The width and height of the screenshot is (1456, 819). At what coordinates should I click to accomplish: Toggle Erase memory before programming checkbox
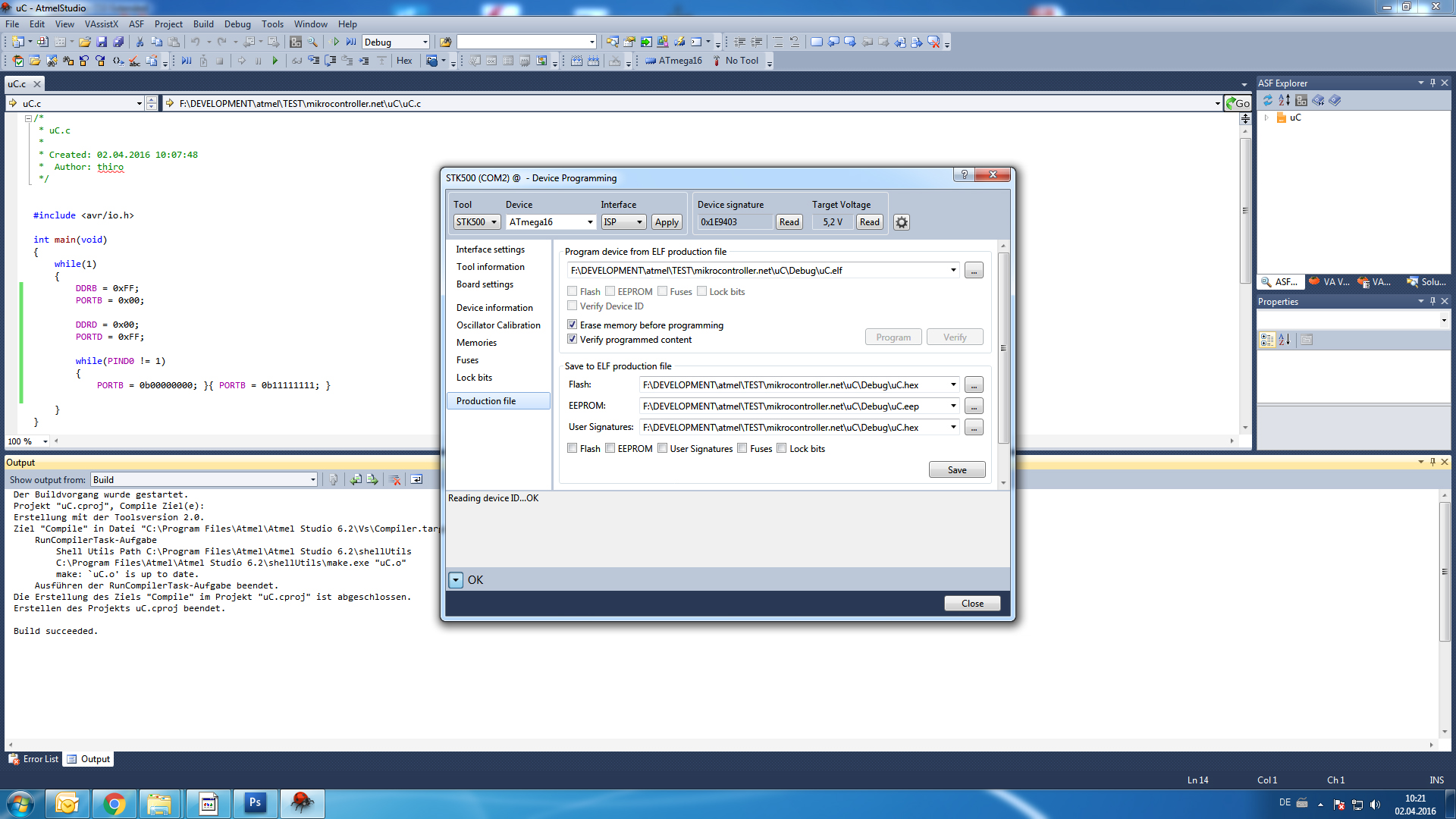pos(573,325)
